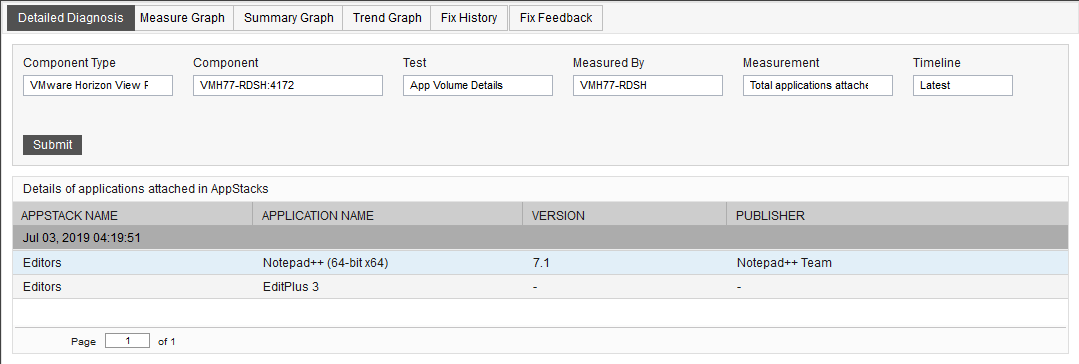Switch to the Detailed Diagnosis tab

pyautogui.click(x=71, y=18)
